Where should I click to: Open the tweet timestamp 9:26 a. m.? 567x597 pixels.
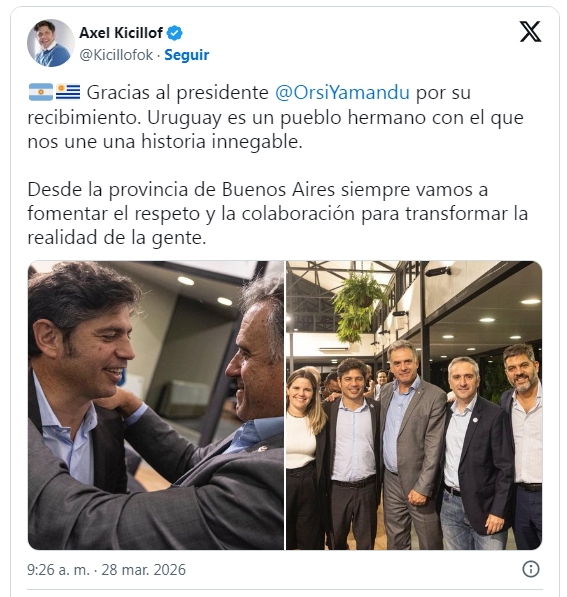pyautogui.click(x=58, y=570)
